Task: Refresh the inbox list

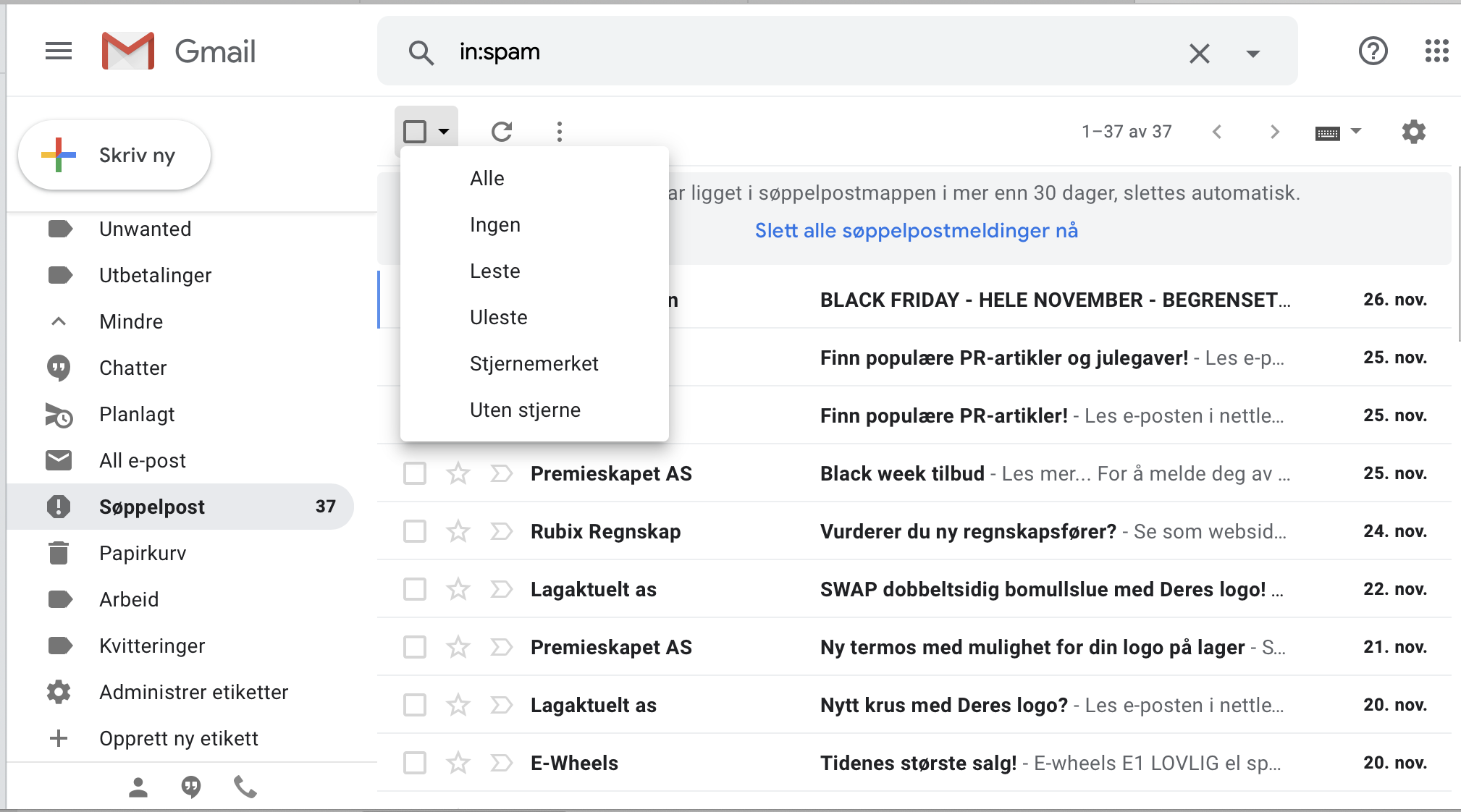Action: coord(502,131)
